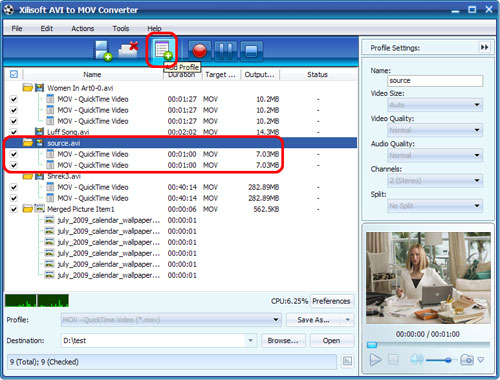Open the Audio Quality dropdown
Screen dimensions: 500x380
point(435,155)
